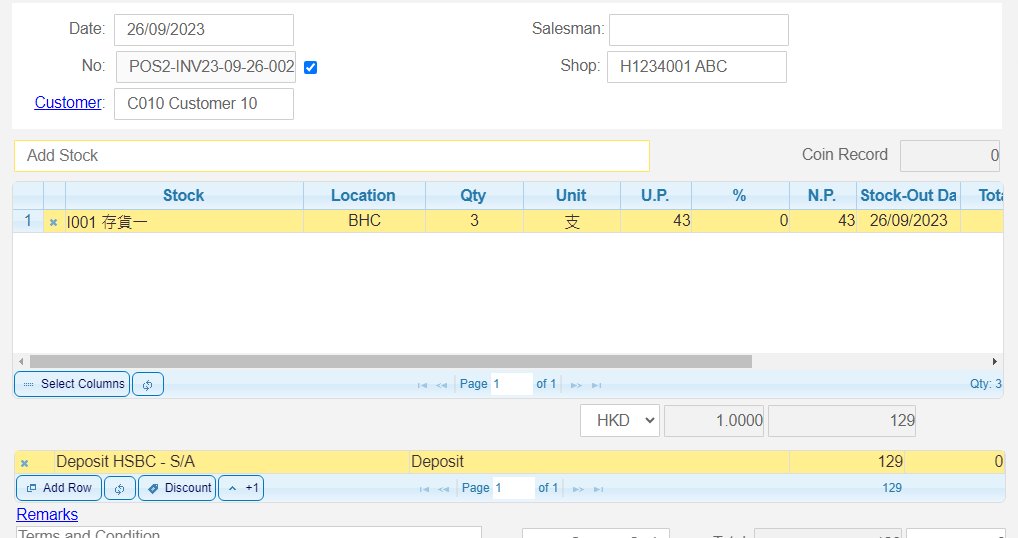Open the Remarks link
1018x538 pixels.
point(47,514)
